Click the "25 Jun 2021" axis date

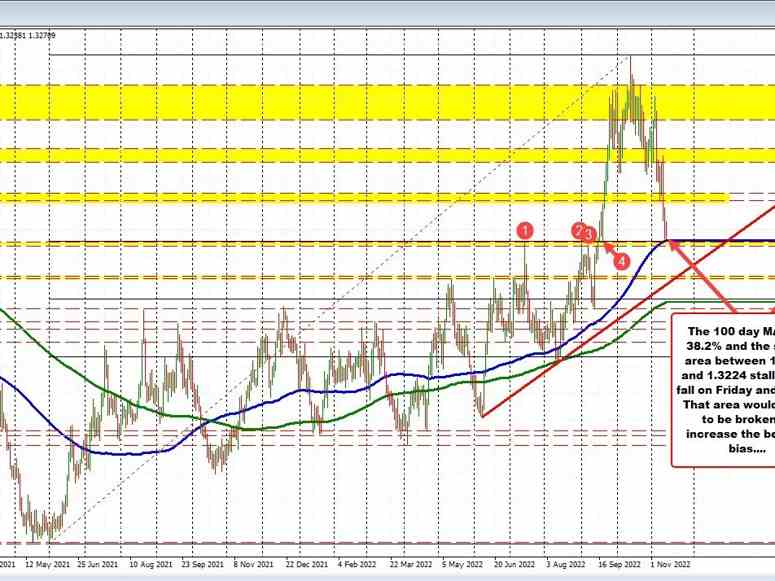coord(98,564)
